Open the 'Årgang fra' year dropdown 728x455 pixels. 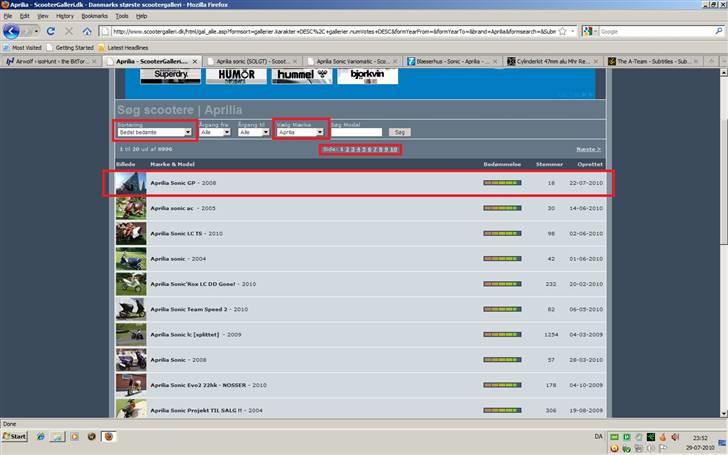[x=215, y=132]
